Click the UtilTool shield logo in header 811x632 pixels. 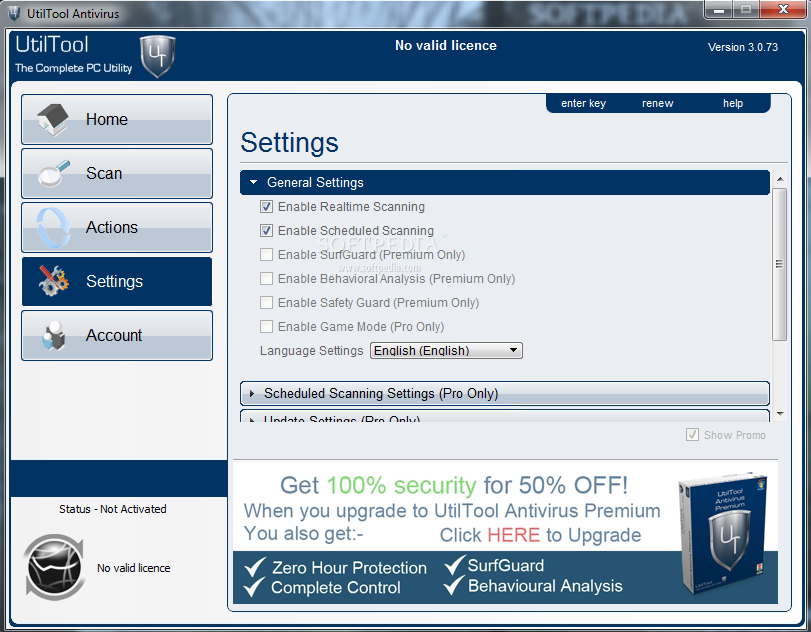point(157,56)
